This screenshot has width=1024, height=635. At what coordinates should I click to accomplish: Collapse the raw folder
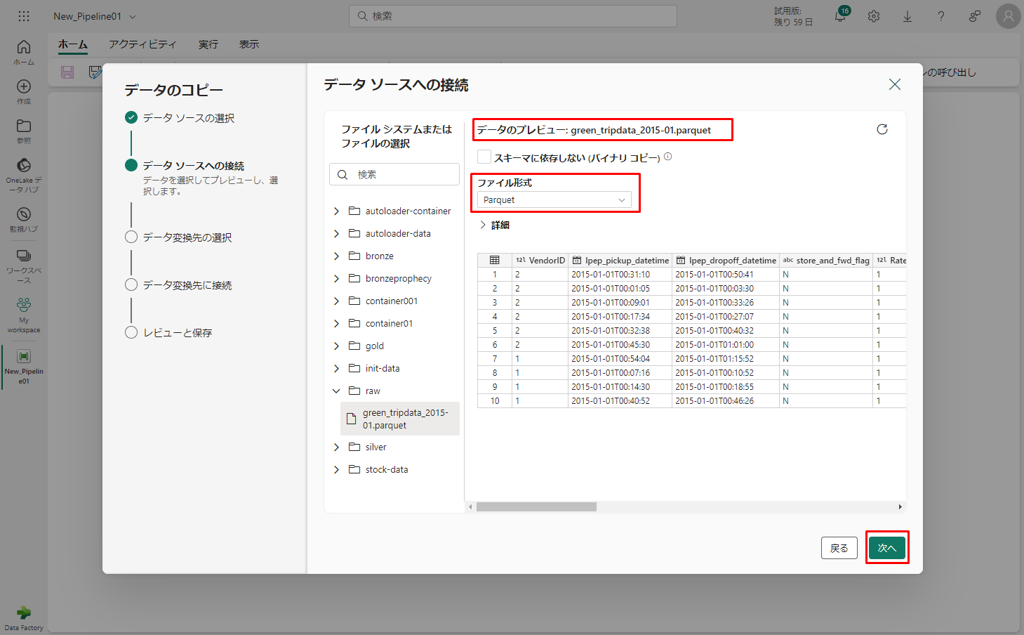[336, 391]
